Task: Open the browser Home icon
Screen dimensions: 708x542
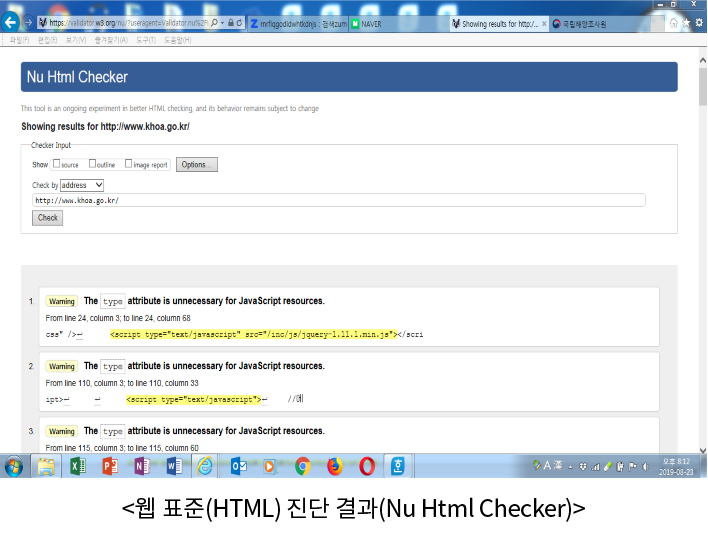Action: [673, 23]
